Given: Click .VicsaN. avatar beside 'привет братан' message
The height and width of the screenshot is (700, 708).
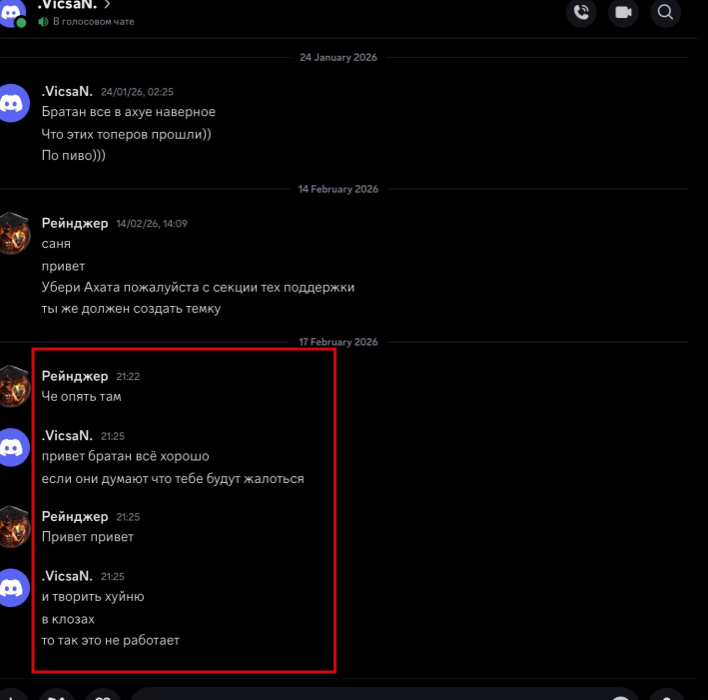Looking at the screenshot, I should (x=13, y=447).
